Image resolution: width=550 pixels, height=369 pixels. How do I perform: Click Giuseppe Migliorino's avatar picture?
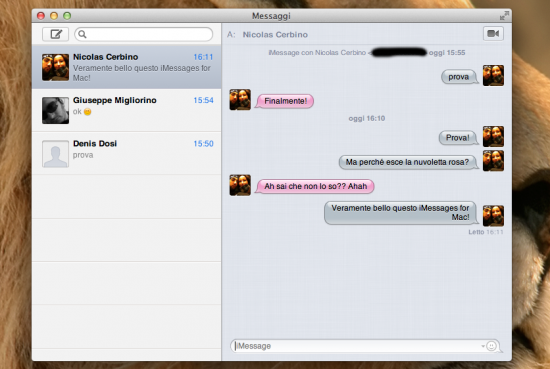click(x=55, y=110)
